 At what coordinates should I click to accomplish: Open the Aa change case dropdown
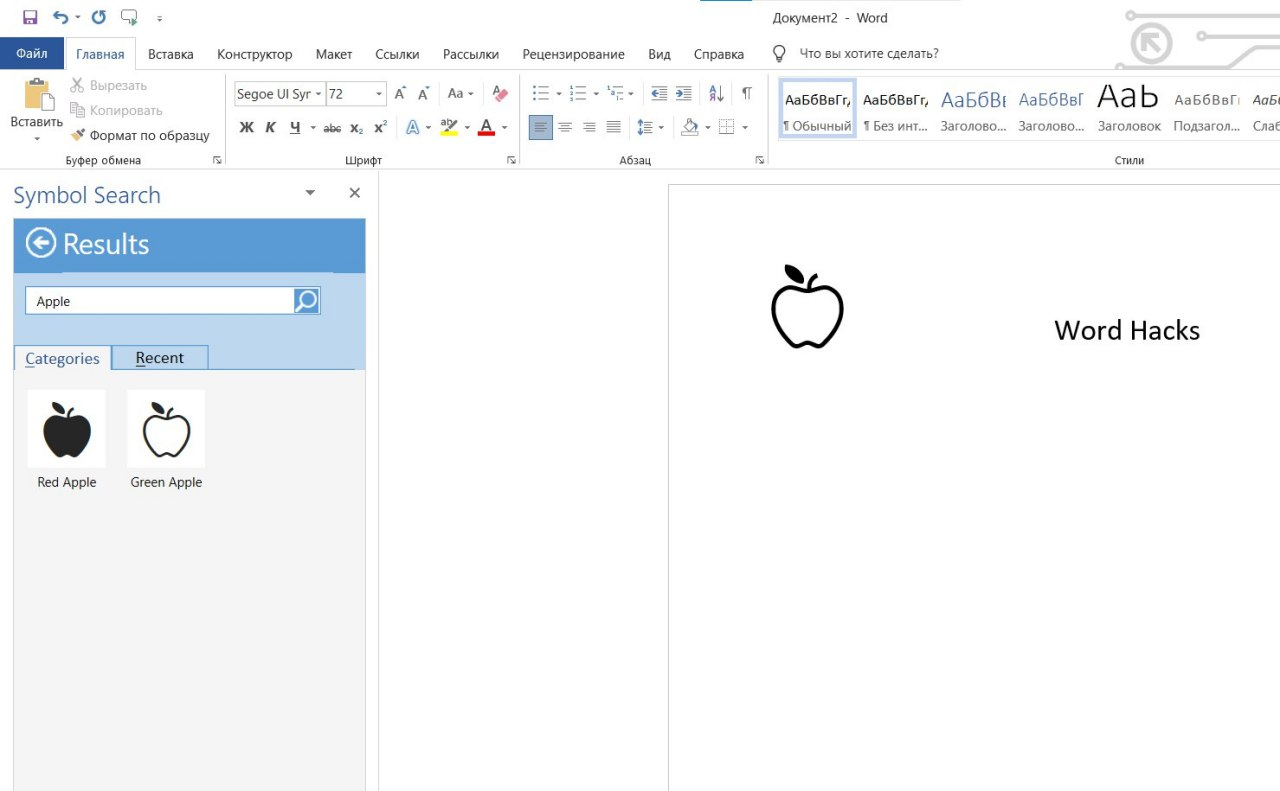coord(460,94)
